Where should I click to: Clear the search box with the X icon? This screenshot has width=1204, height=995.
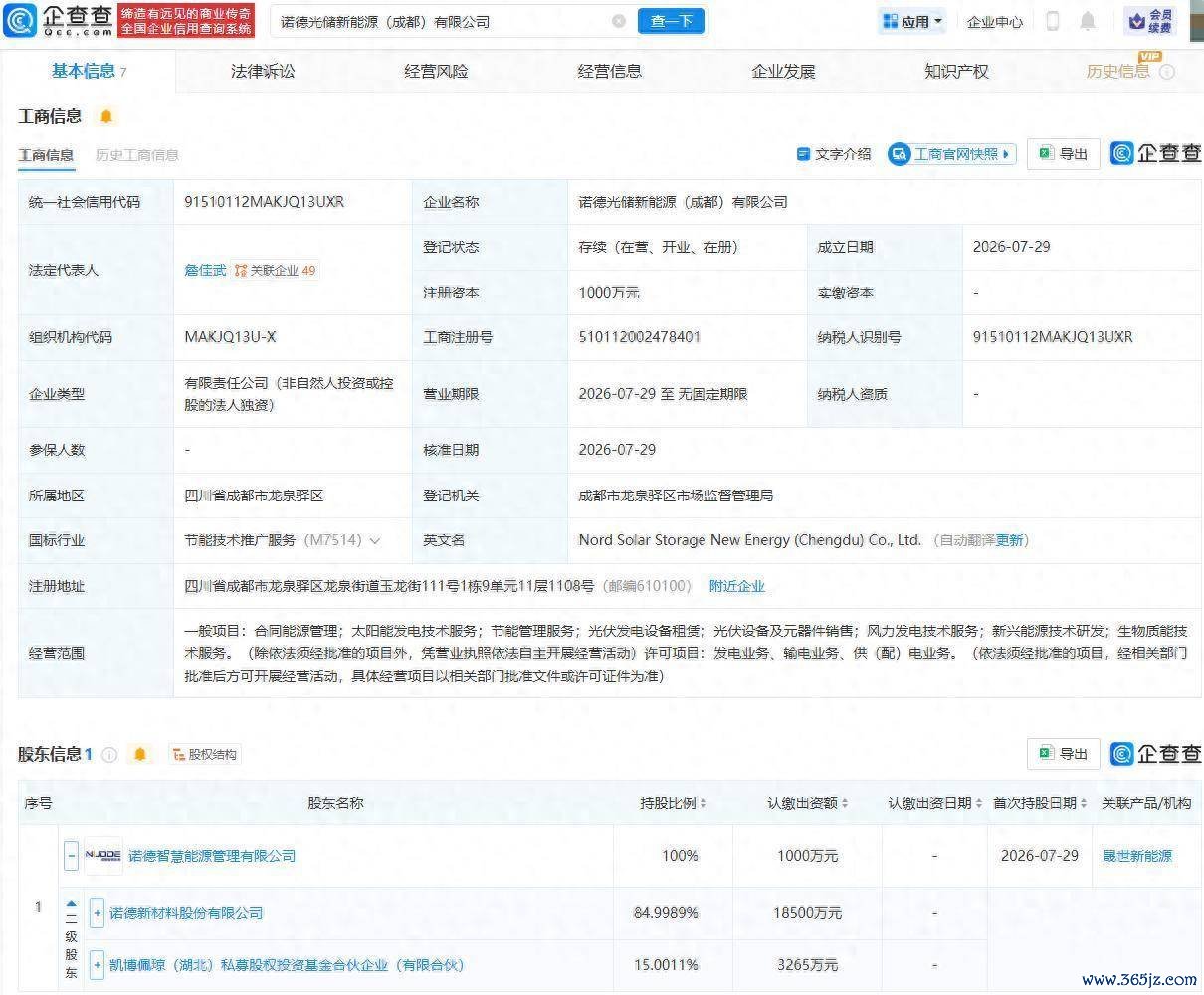619,21
